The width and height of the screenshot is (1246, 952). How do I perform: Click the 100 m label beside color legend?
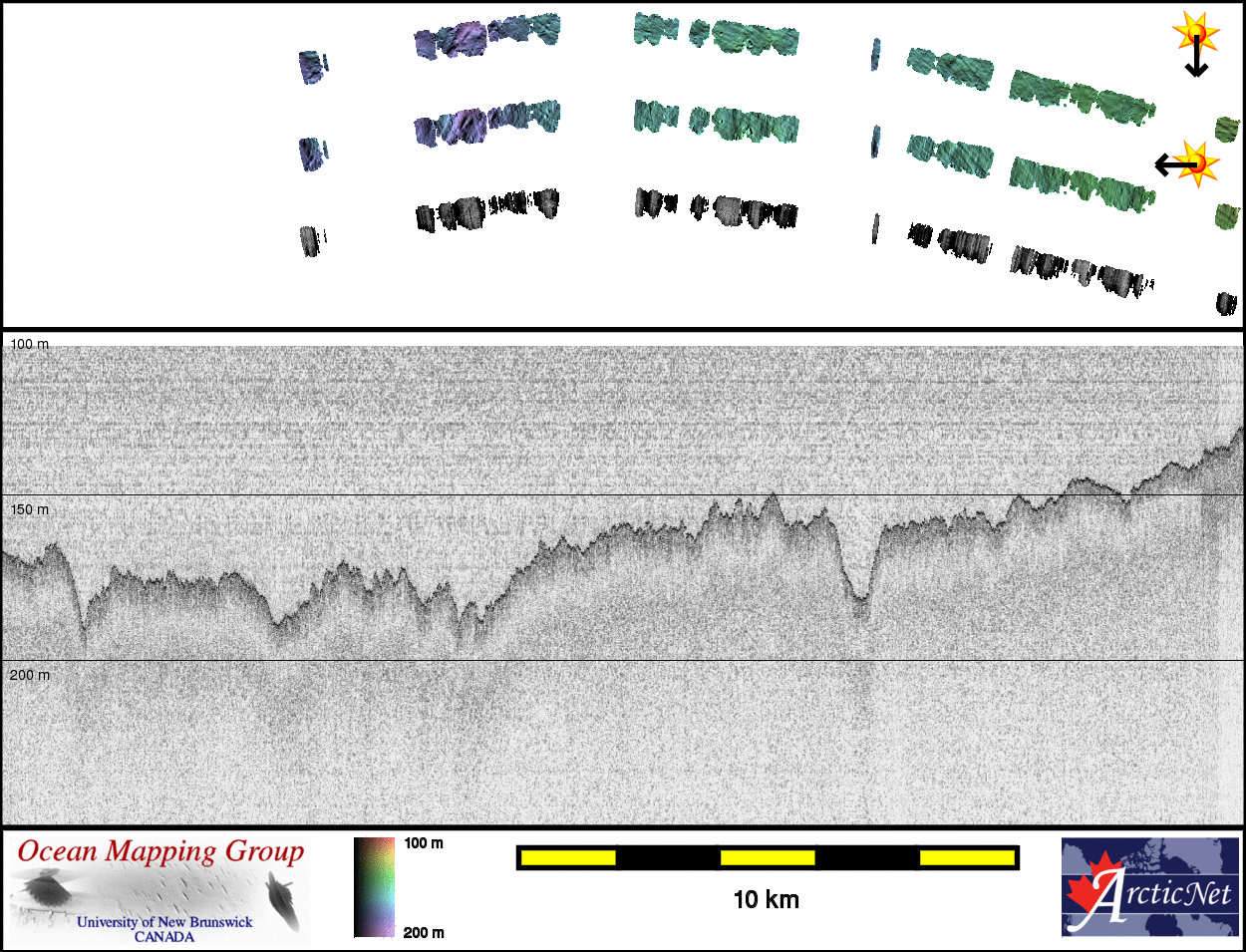tap(424, 843)
